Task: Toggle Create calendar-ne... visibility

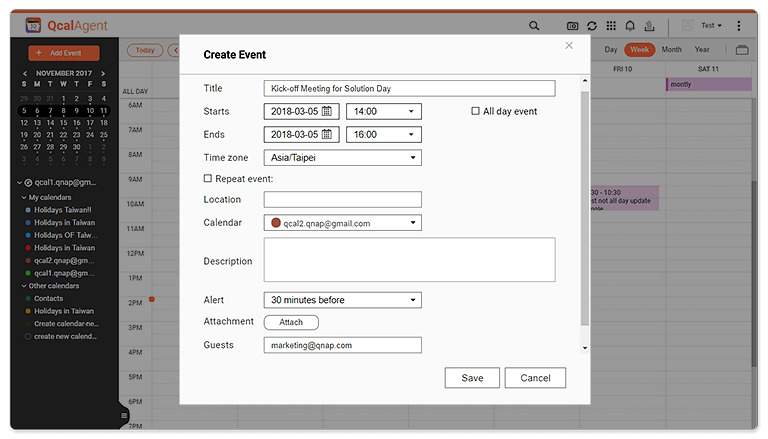Action: (28, 324)
